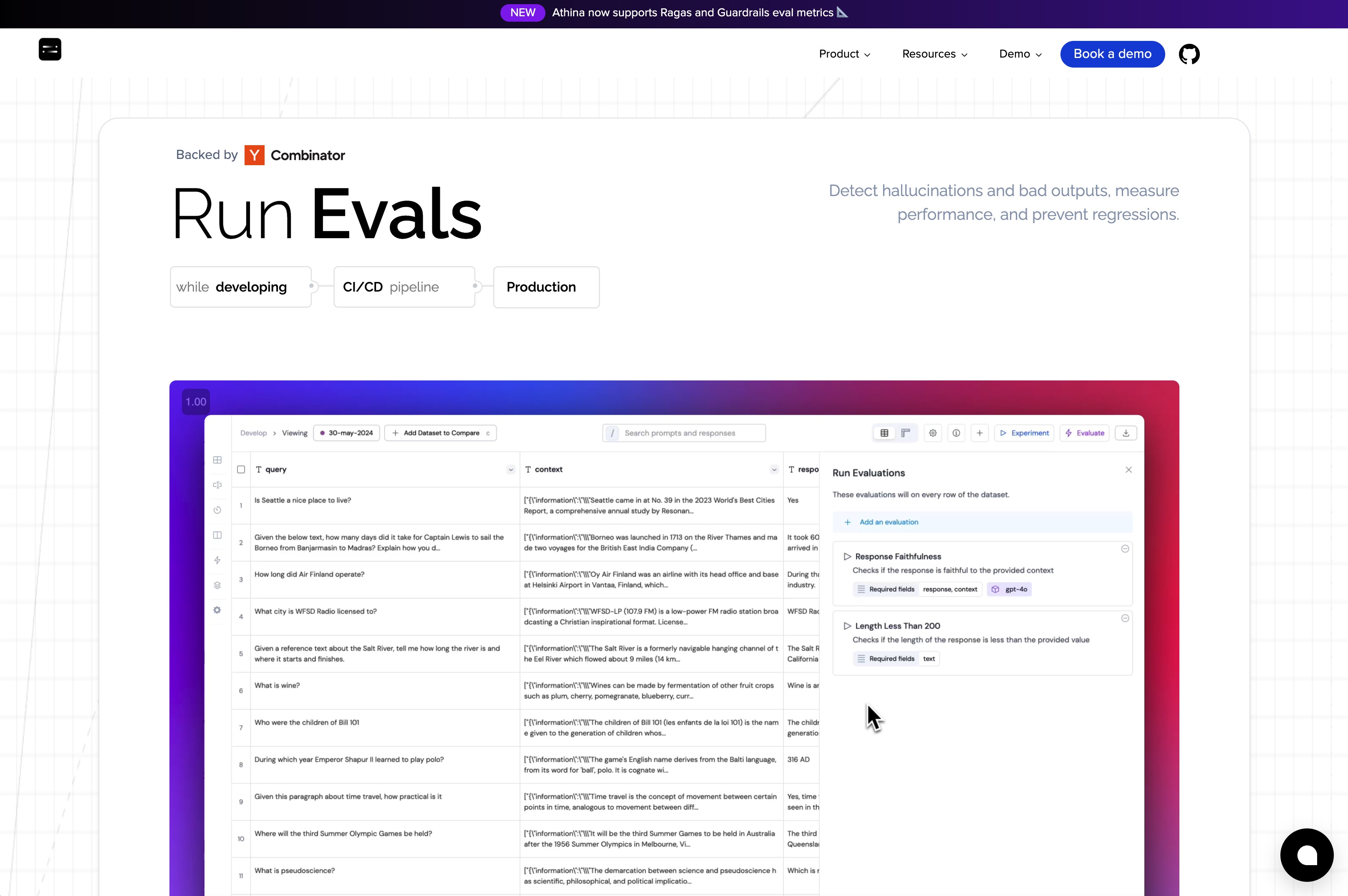
Task: Click the layers stack icon in sidebar
Action: click(217, 585)
